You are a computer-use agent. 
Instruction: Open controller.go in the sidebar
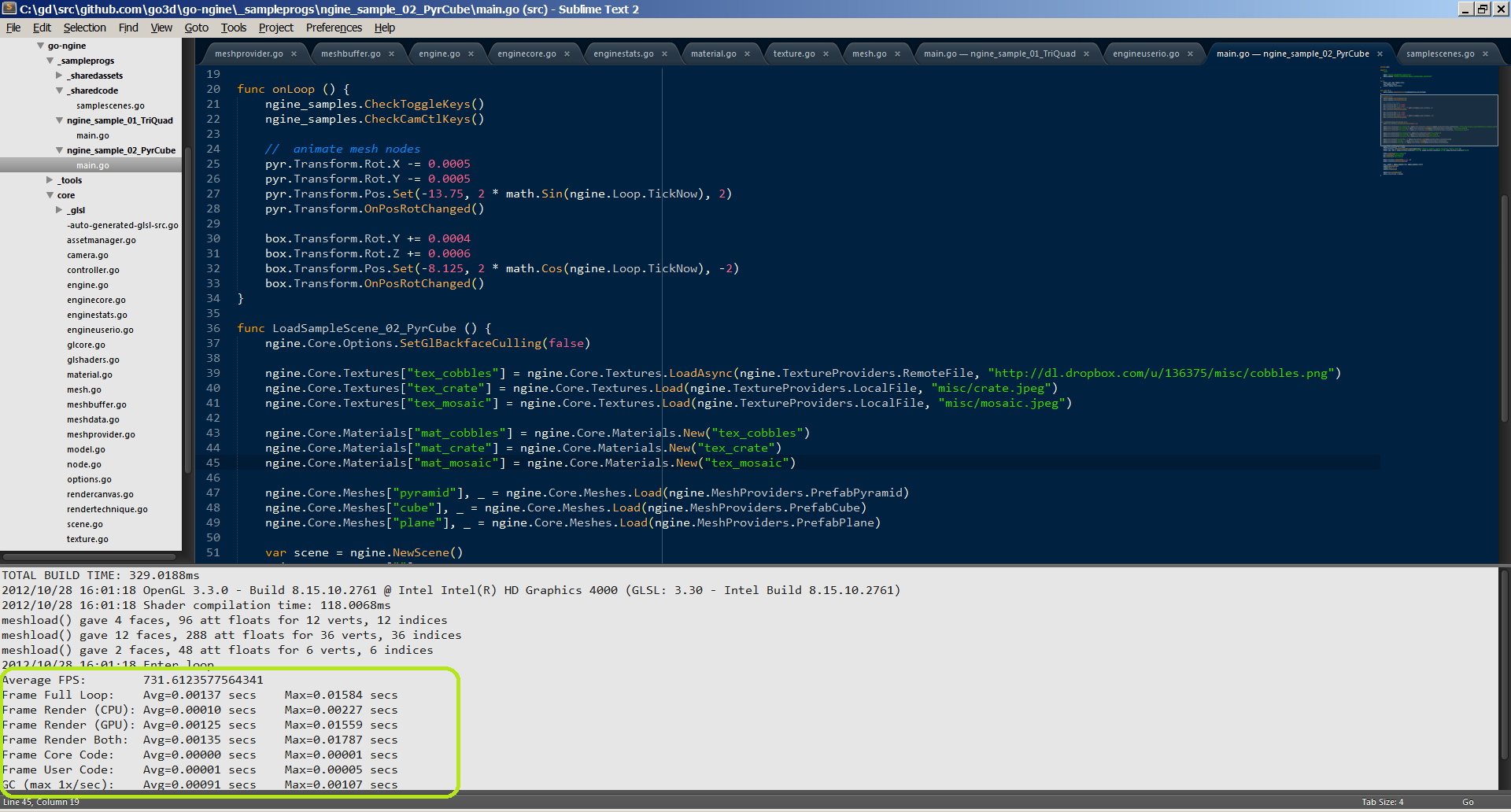click(x=93, y=270)
